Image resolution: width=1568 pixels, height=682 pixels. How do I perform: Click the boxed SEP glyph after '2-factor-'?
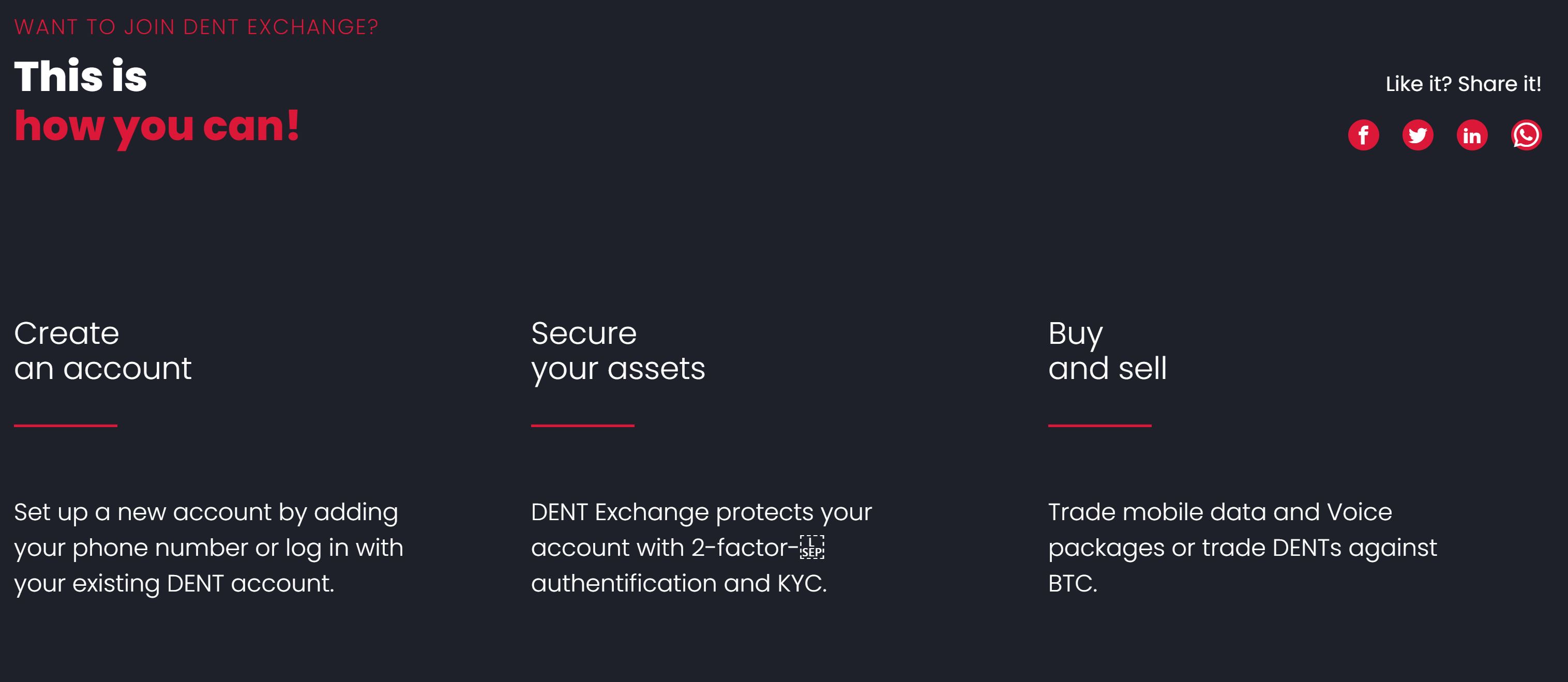click(811, 548)
